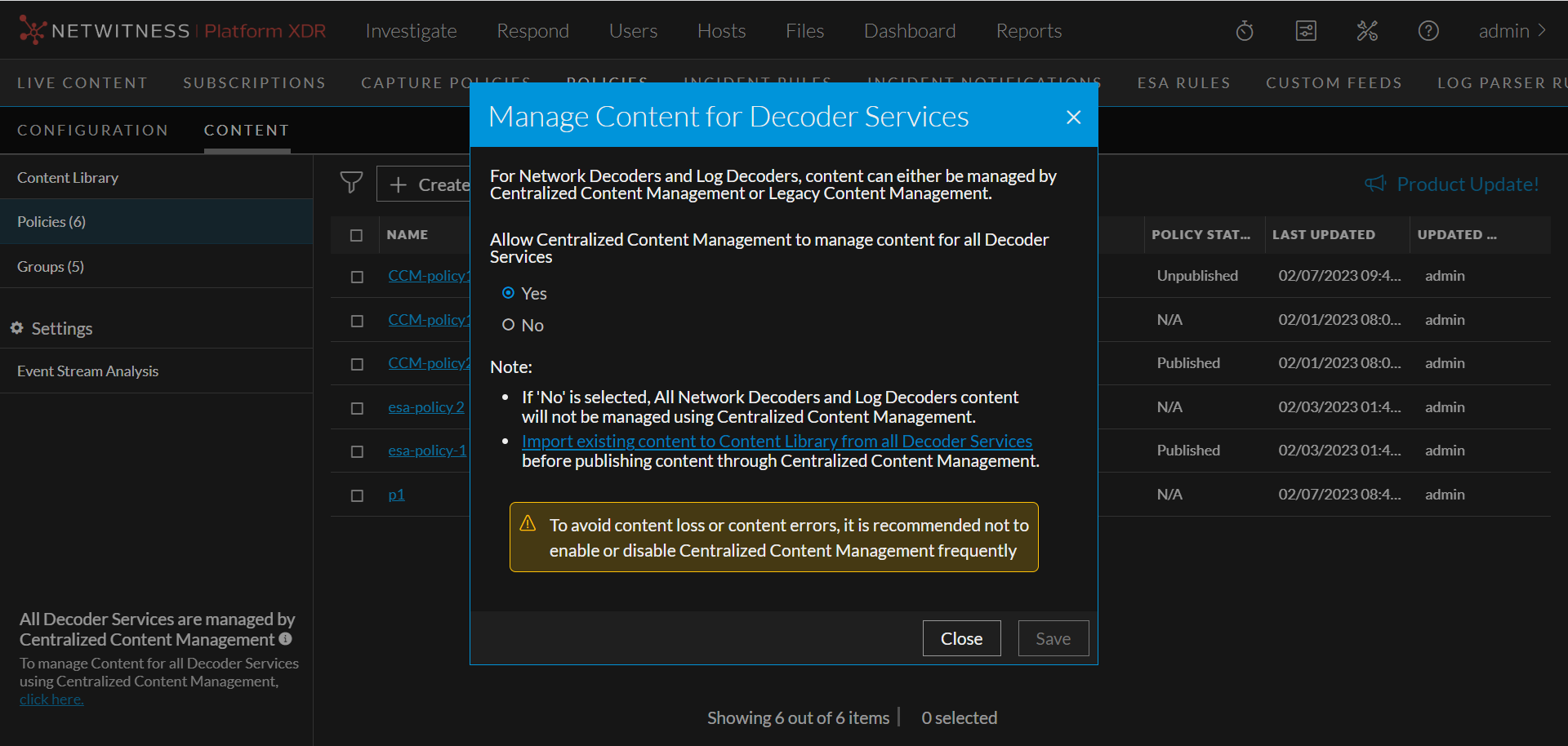Open the Help question mark icon
The height and width of the screenshot is (746, 1568).
point(1428,30)
